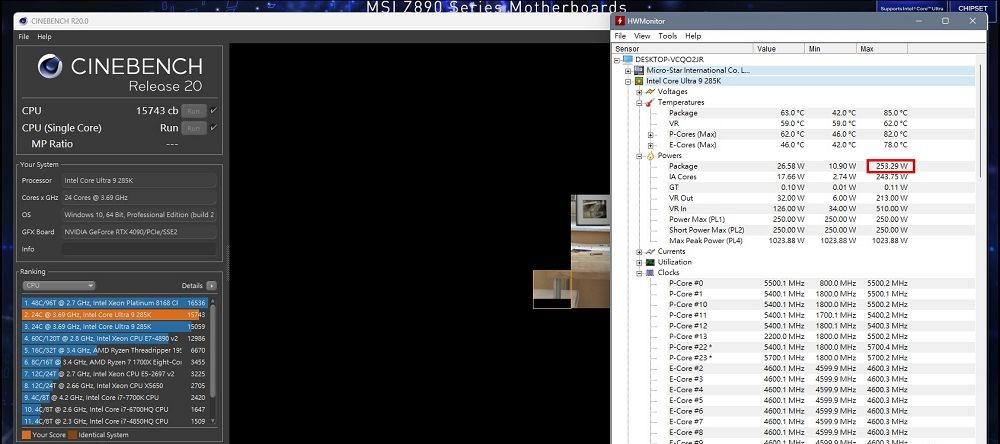Click the Info input field
The image size is (1000, 444).
pos(139,249)
